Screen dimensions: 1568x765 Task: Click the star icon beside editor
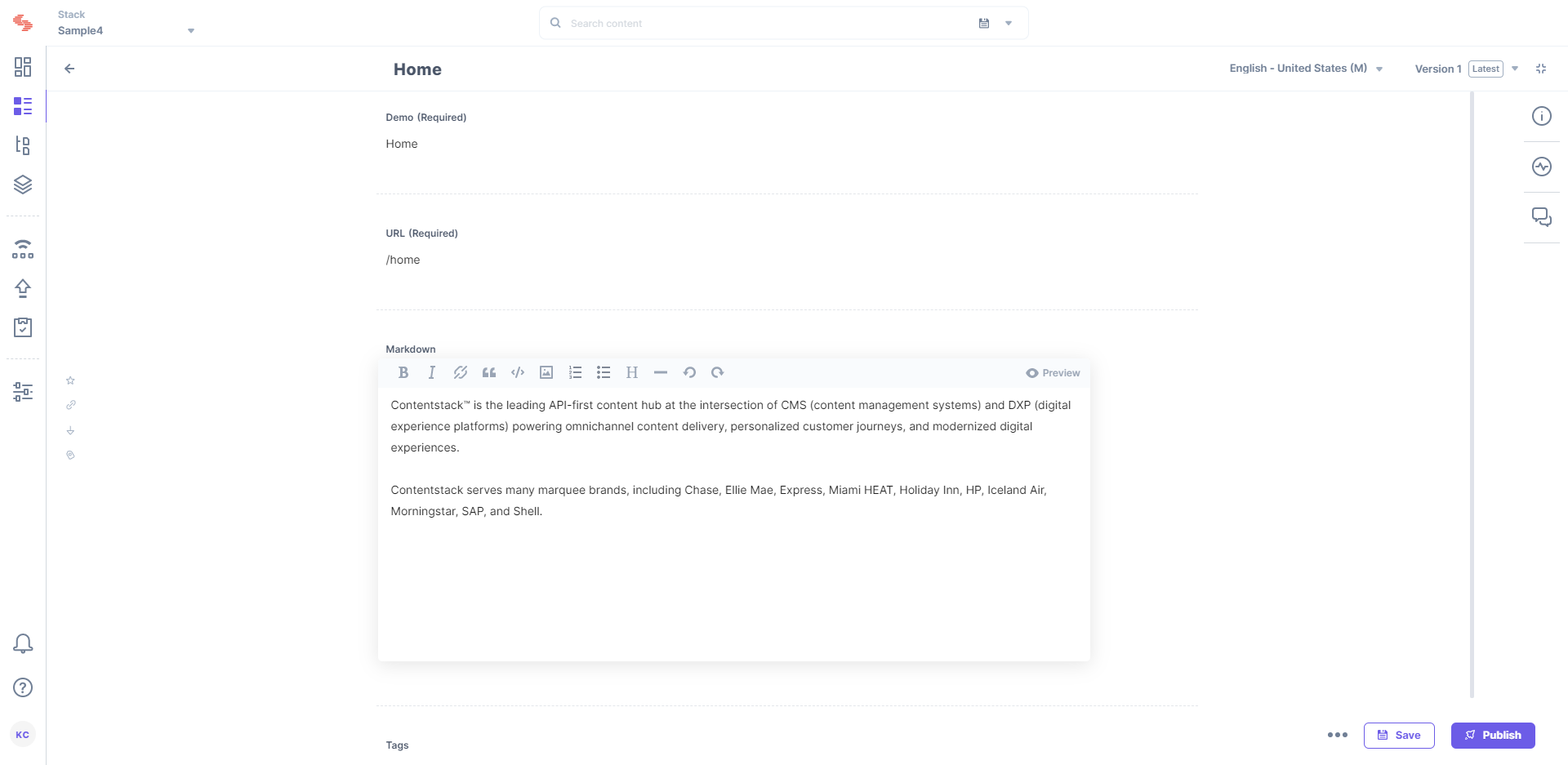(70, 380)
